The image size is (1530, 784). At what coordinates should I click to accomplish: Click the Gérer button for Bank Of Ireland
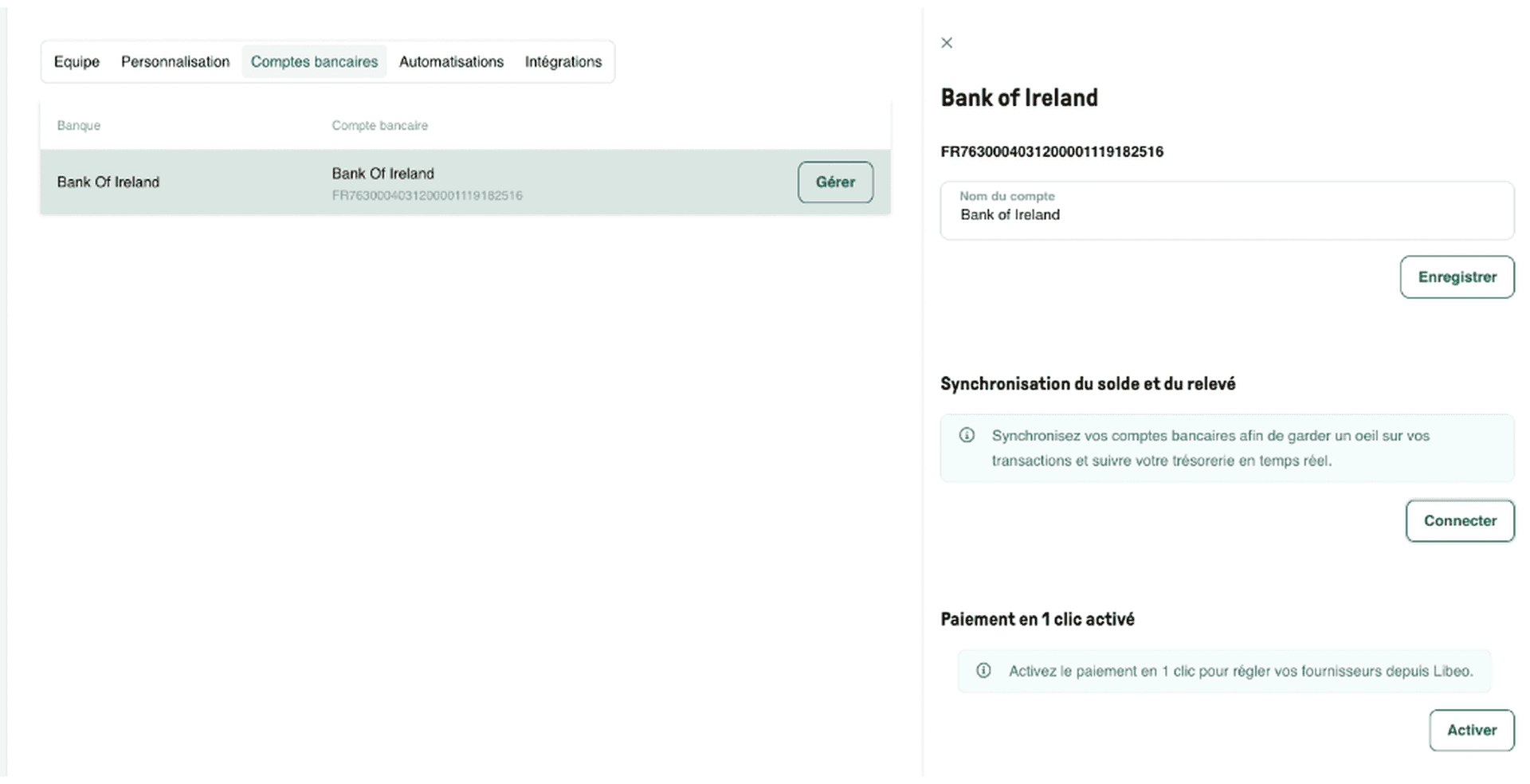point(835,182)
